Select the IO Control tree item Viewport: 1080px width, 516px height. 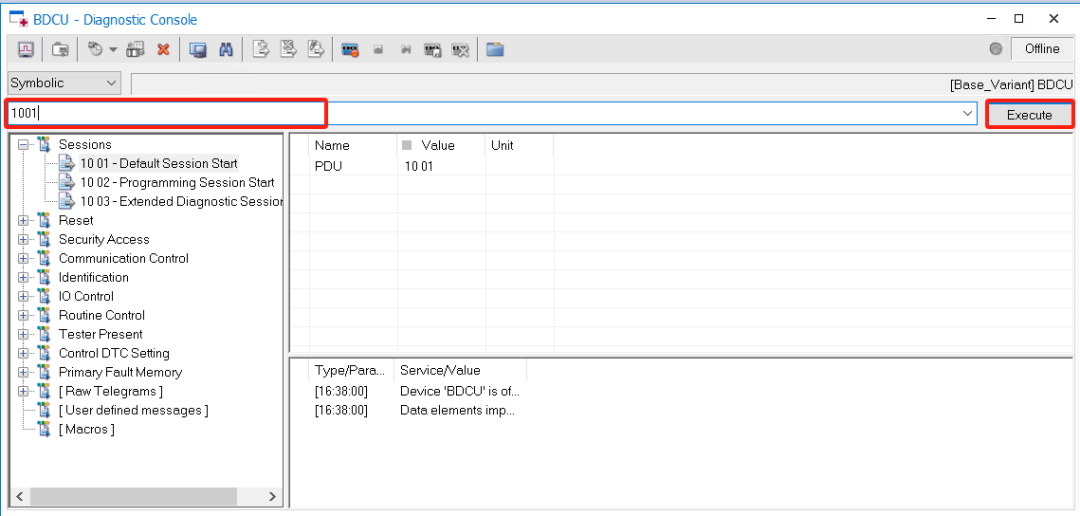pos(86,296)
